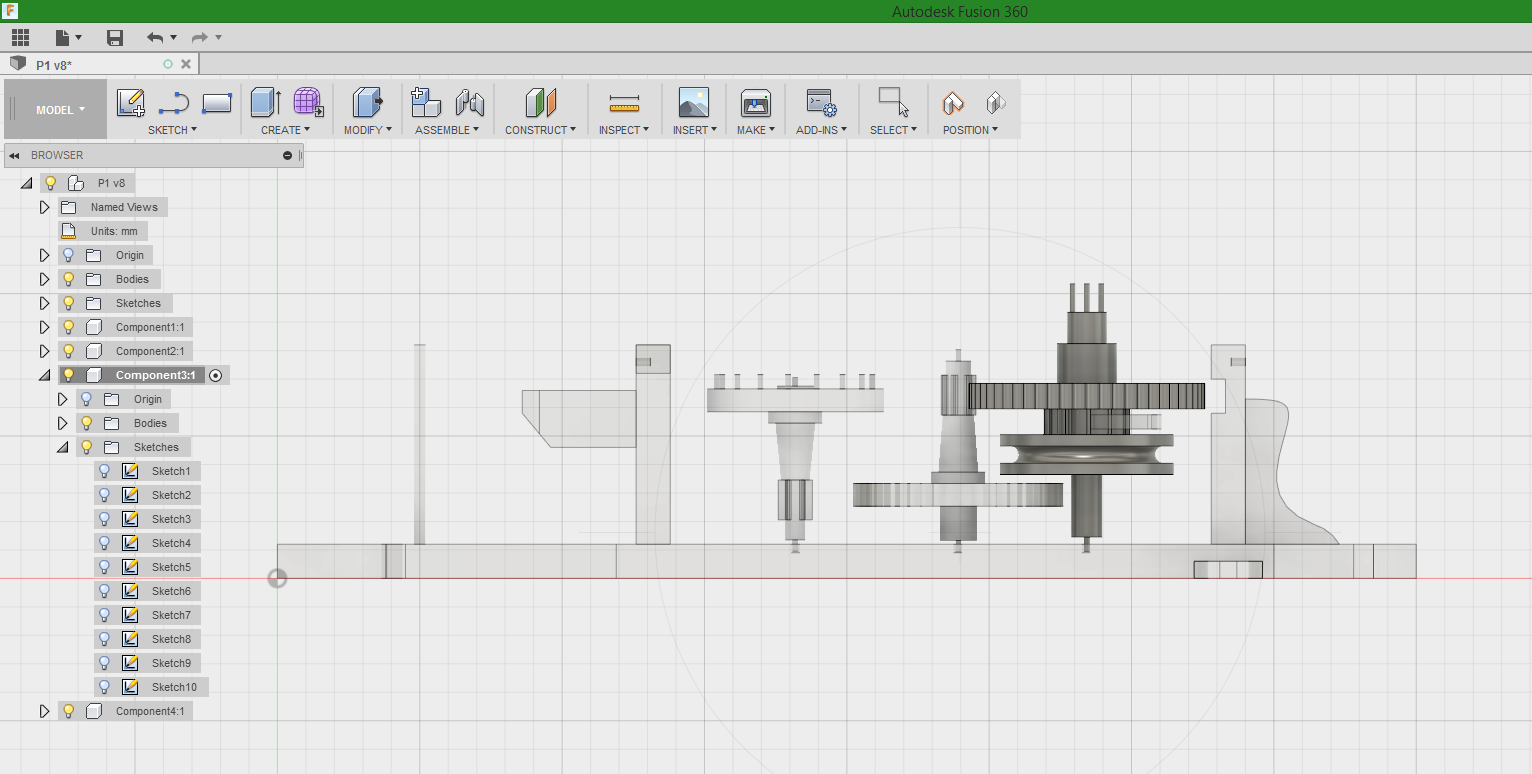Close the P1 v8 document tab

[x=186, y=64]
